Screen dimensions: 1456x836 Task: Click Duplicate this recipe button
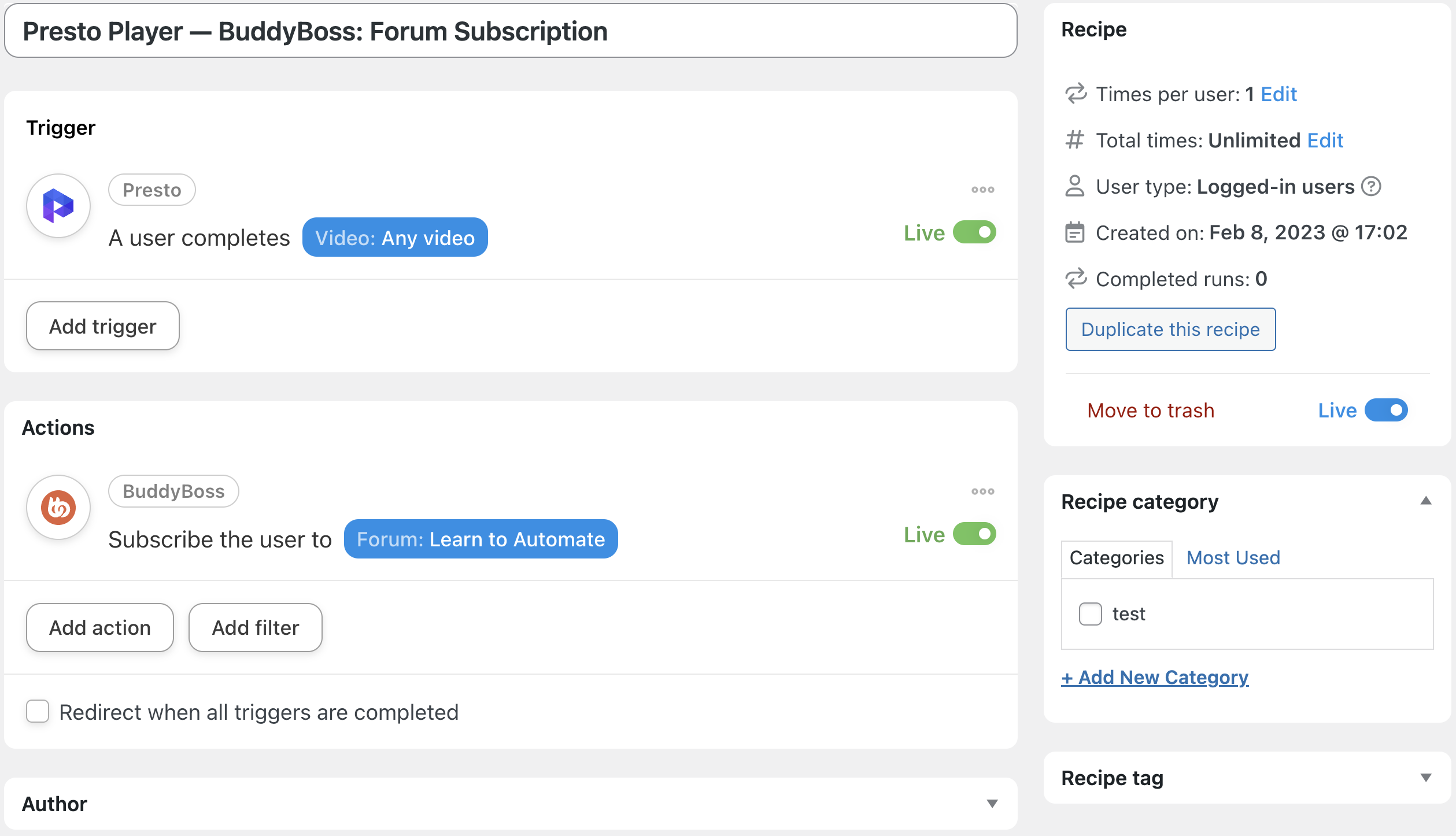[x=1170, y=330]
